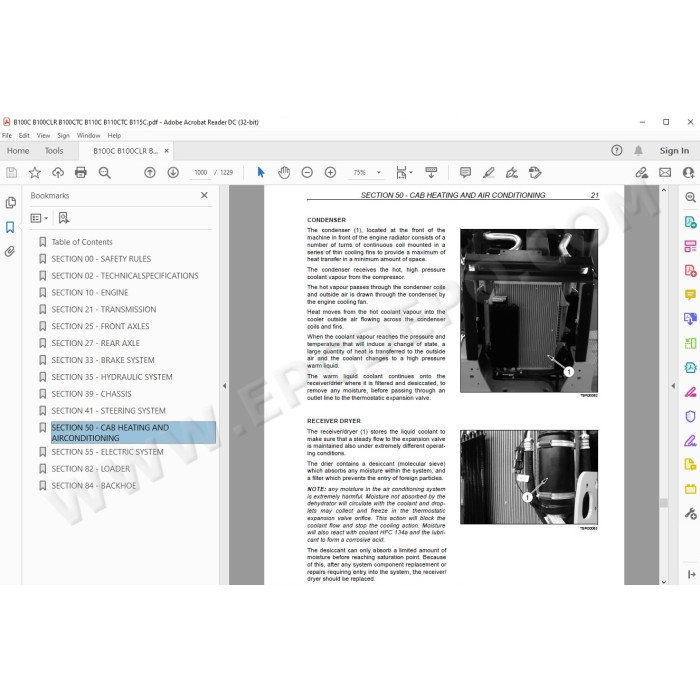Select the highlight text pen icon

[x=489, y=172]
